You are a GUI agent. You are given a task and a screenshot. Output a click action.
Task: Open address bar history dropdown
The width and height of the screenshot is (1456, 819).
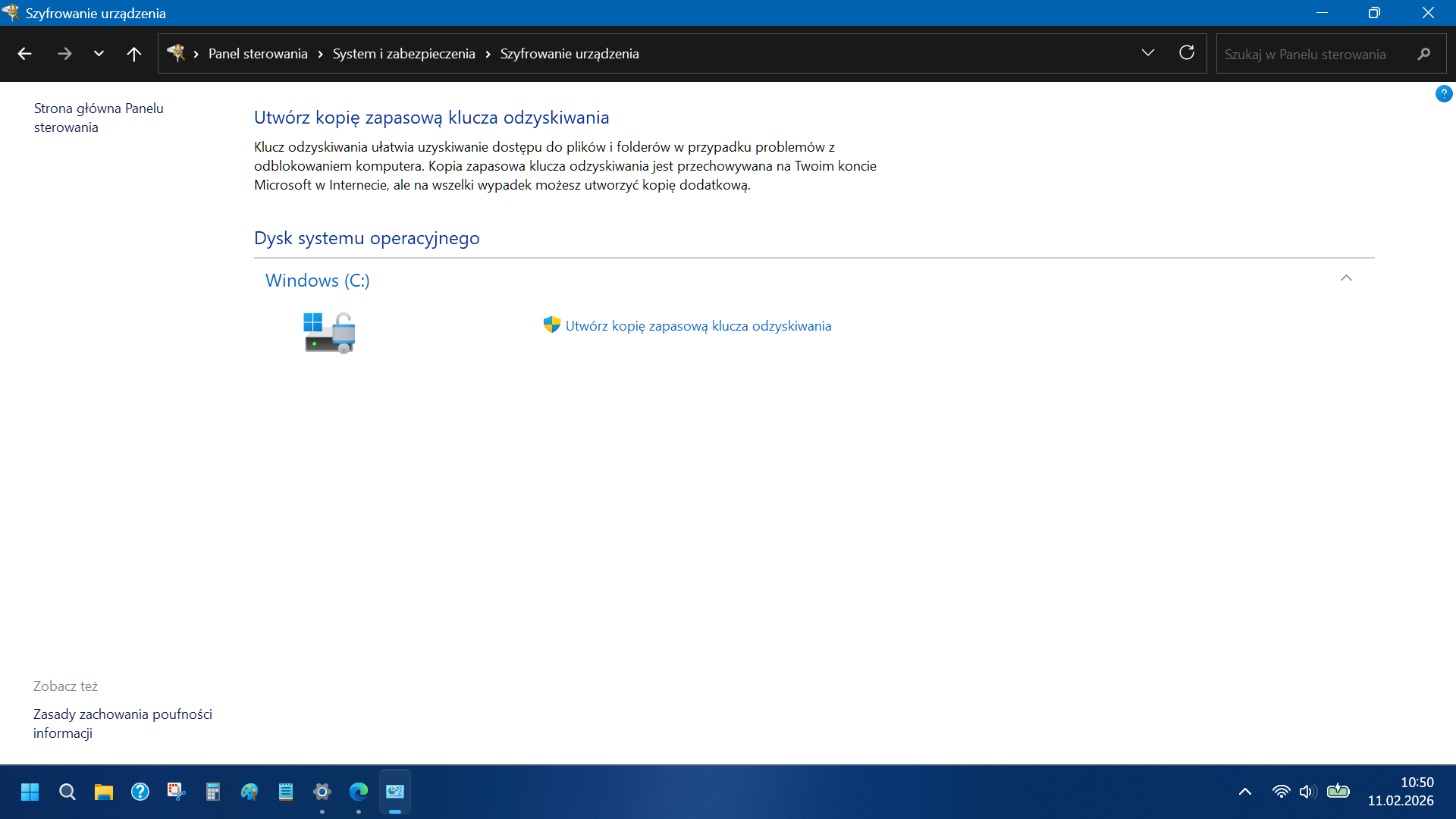tap(1147, 53)
